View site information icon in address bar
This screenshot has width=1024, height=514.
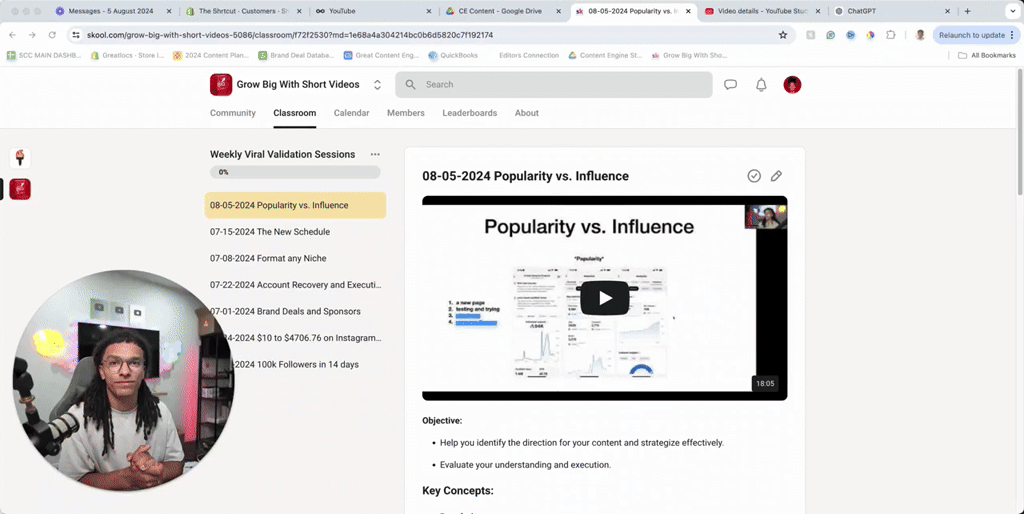click(x=76, y=35)
